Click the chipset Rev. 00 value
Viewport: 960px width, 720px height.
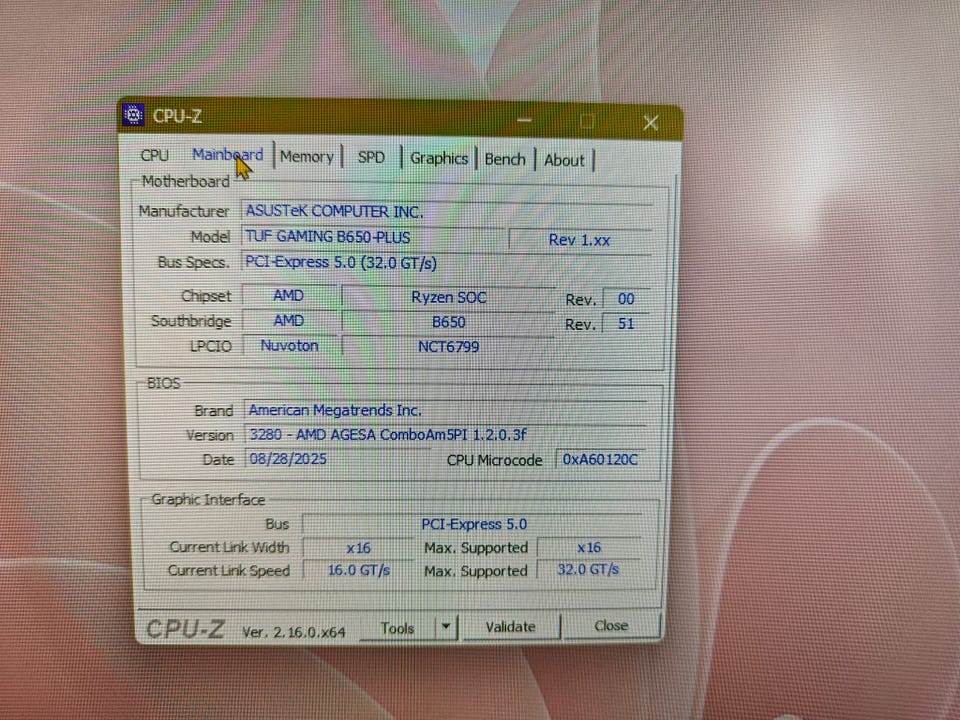[626, 299]
